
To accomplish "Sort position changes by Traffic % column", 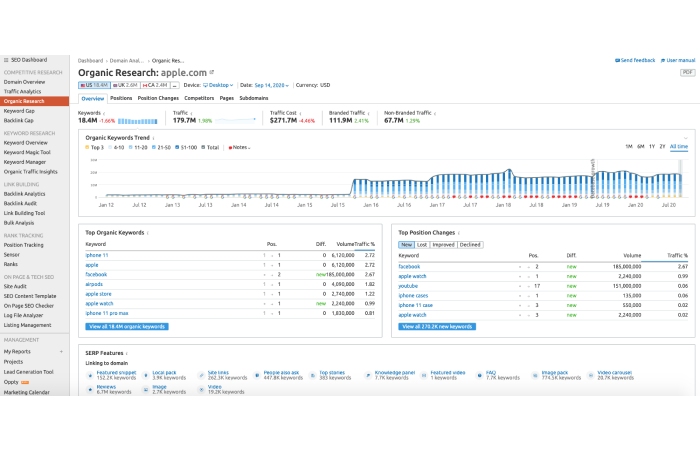I will (x=677, y=255).
